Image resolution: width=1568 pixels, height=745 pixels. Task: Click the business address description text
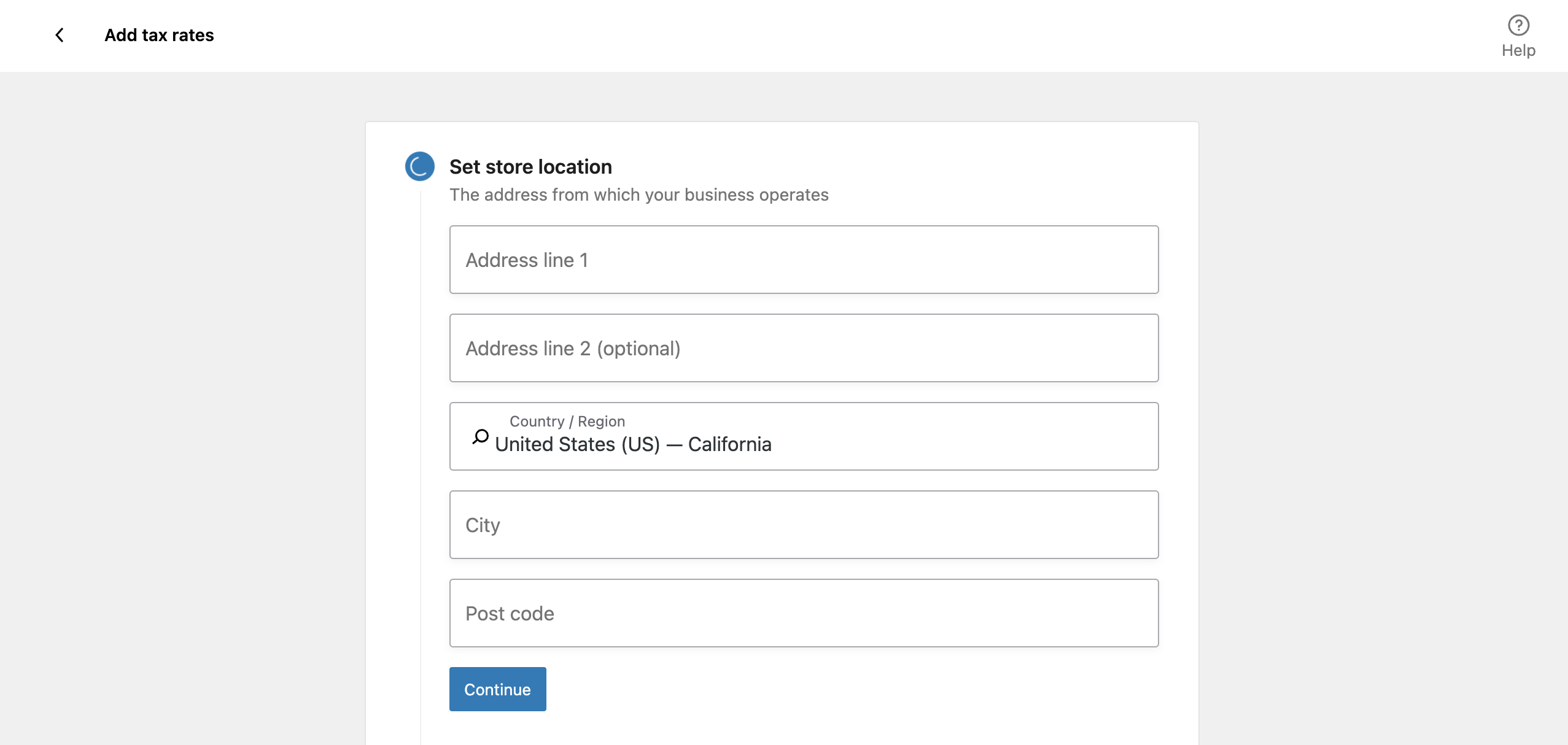638,195
